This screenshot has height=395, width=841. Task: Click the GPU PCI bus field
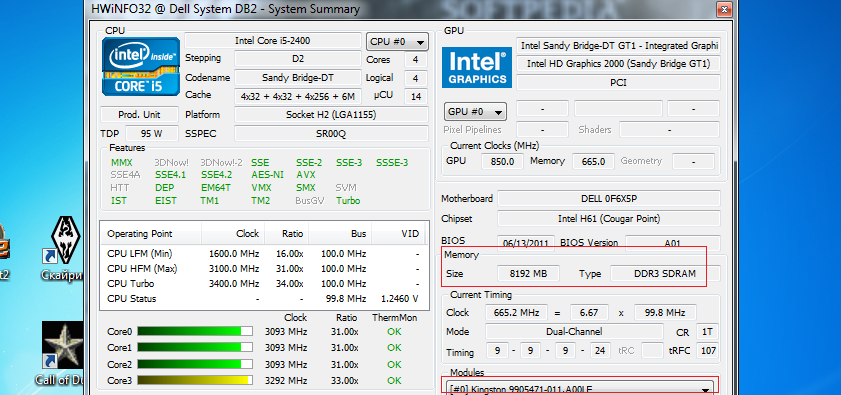point(618,83)
